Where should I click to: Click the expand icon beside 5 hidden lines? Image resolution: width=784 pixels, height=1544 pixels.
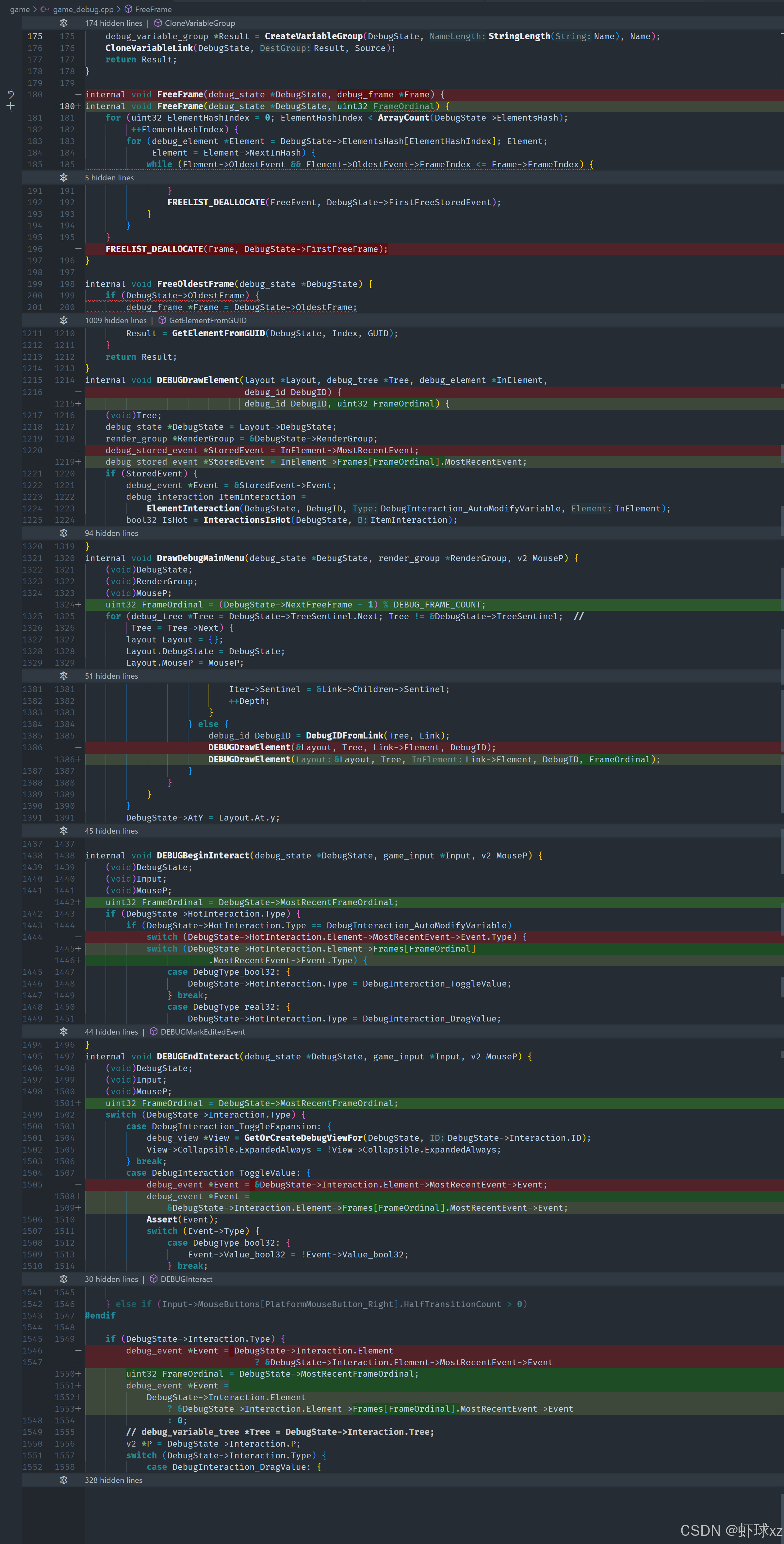click(x=63, y=178)
